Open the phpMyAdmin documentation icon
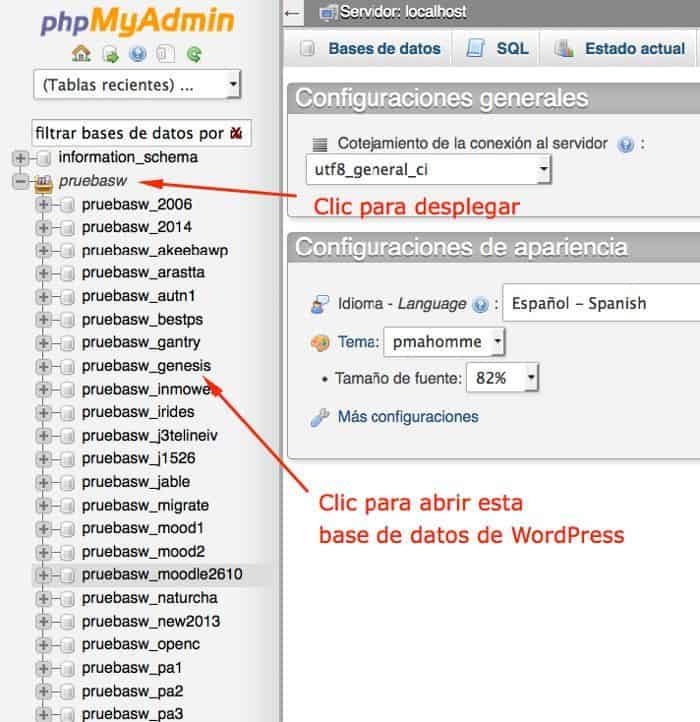700x722 pixels. 138,54
